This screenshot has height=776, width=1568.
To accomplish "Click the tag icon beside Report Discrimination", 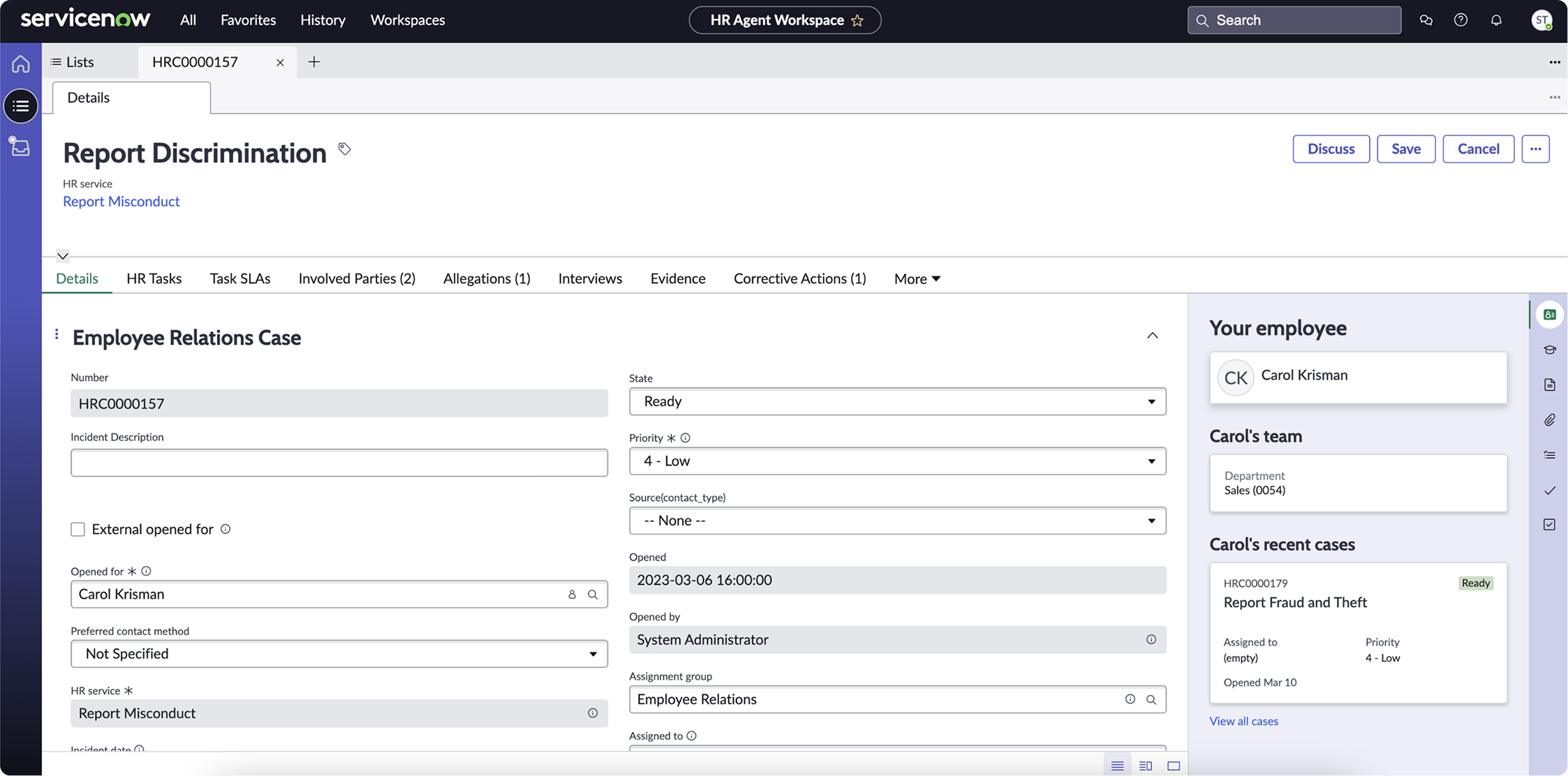I will tap(344, 149).
